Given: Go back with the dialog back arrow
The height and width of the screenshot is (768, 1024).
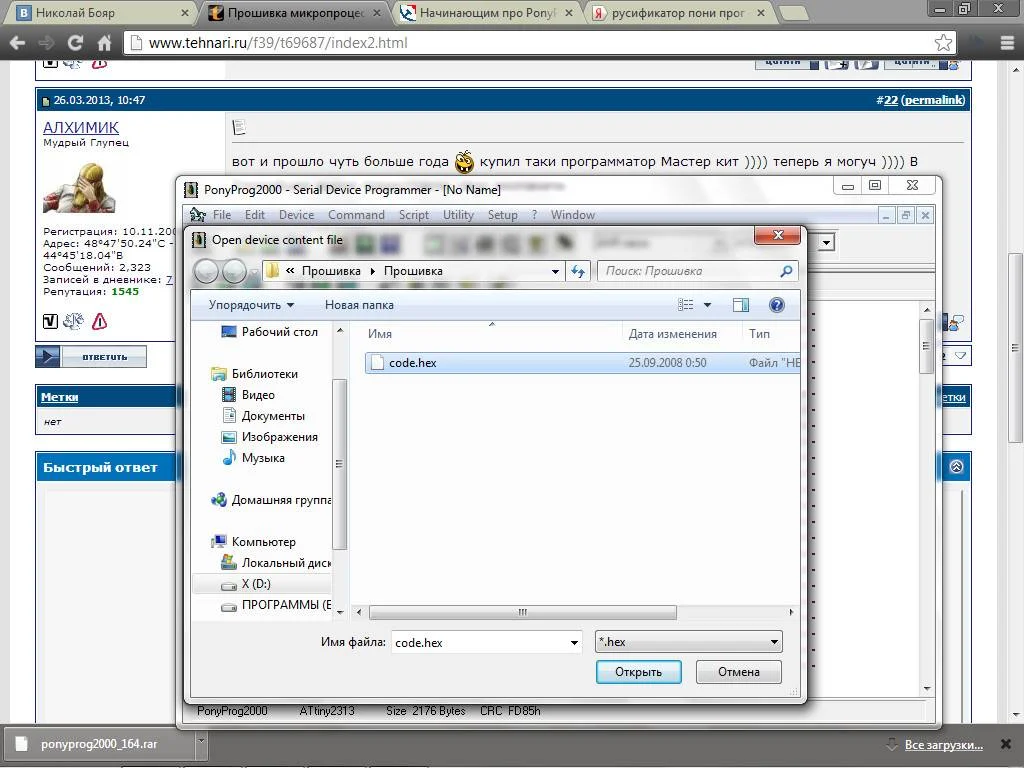Looking at the screenshot, I should click(x=206, y=271).
